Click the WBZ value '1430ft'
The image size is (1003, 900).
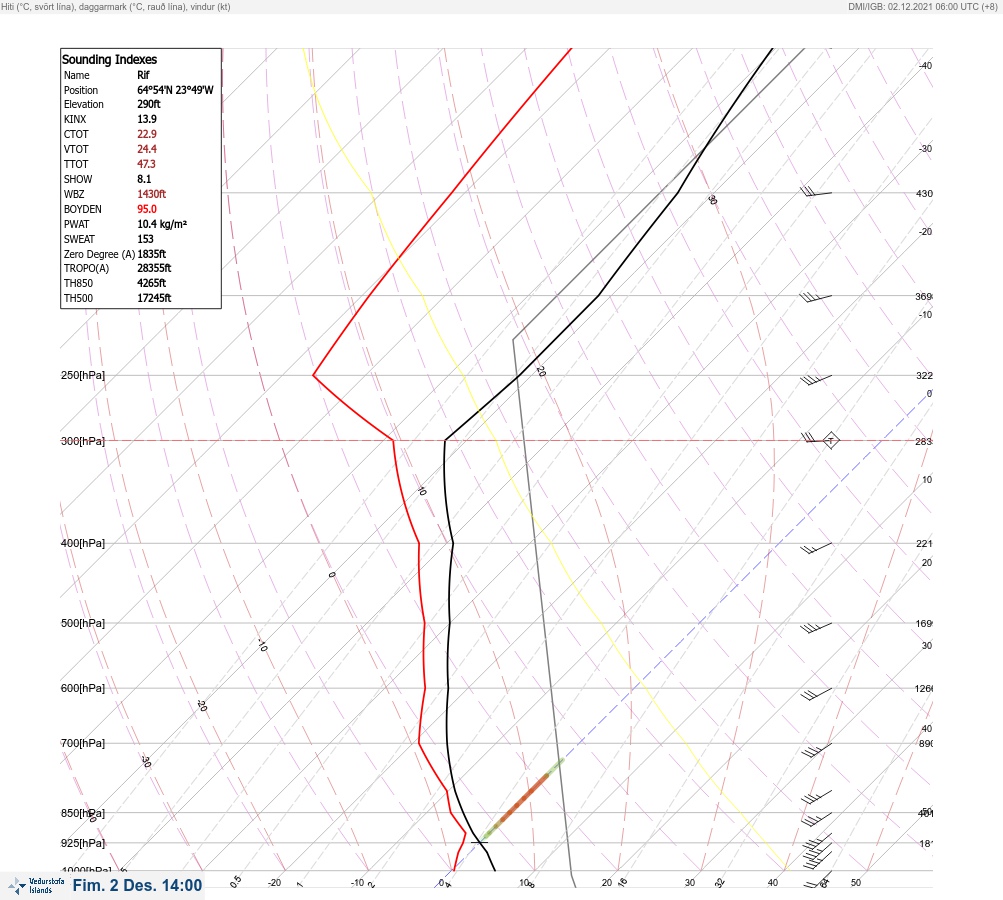coord(152,194)
